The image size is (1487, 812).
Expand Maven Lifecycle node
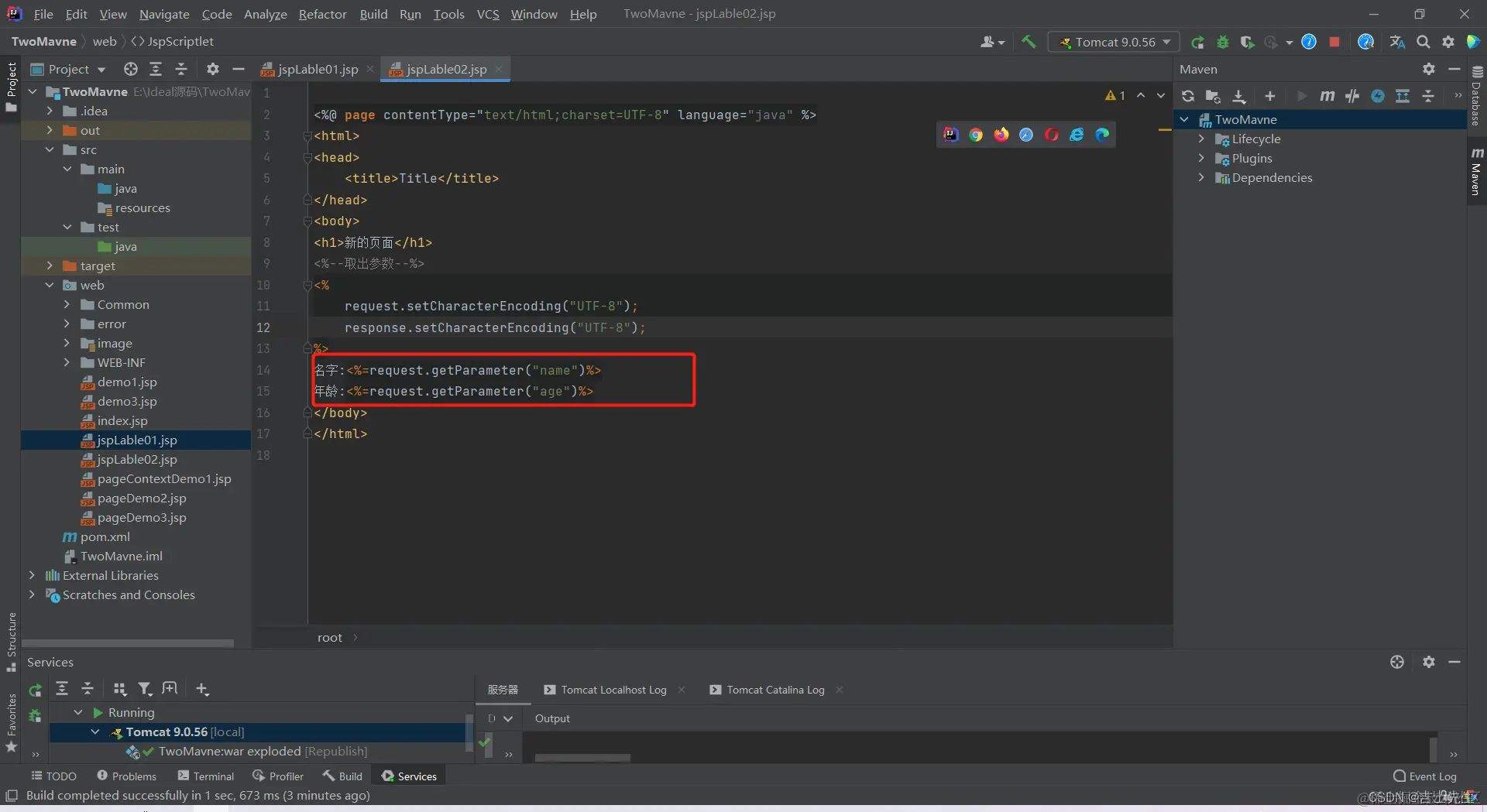pyautogui.click(x=1201, y=139)
